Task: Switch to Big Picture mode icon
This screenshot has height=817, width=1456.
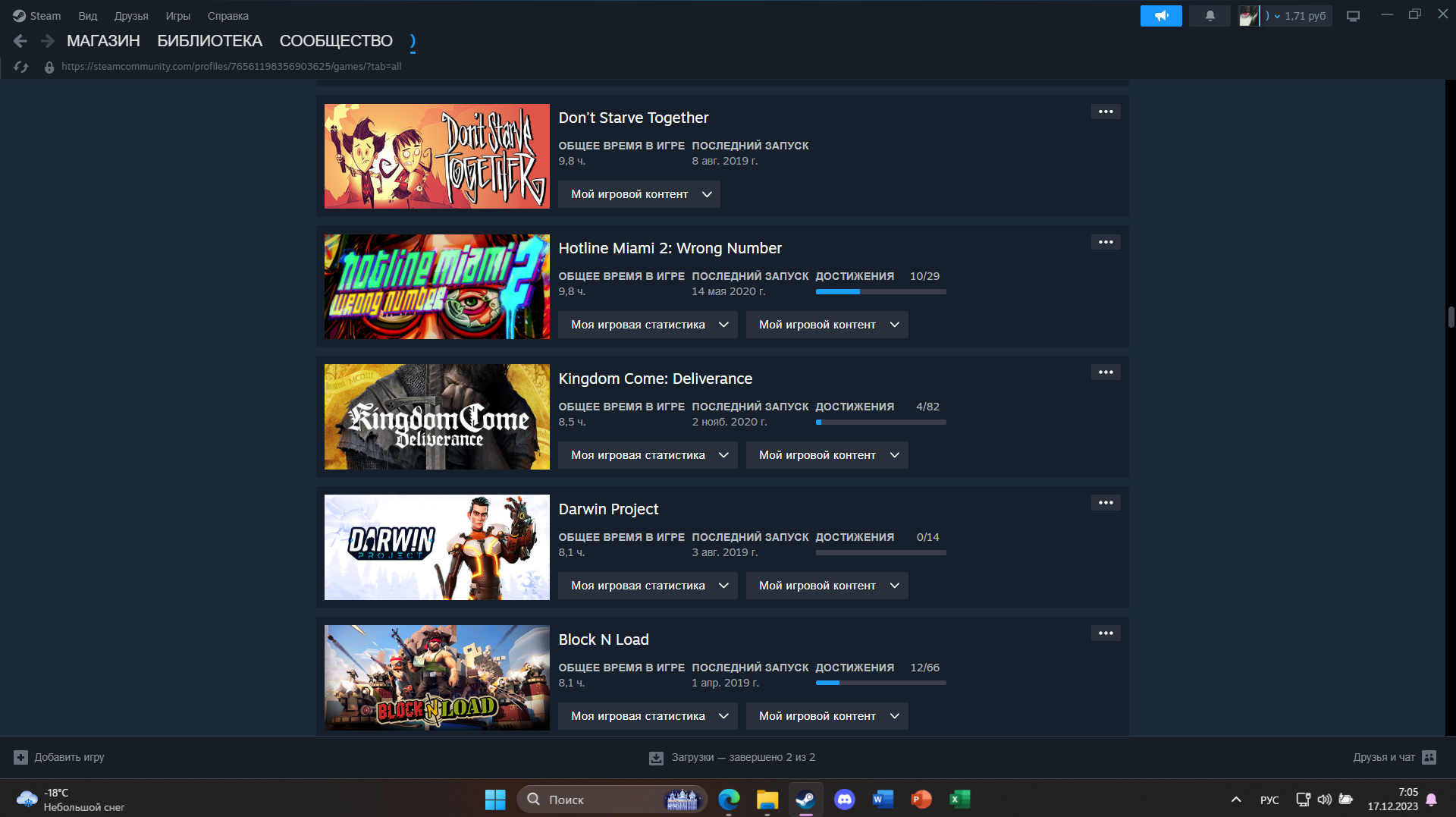Action: [1353, 16]
